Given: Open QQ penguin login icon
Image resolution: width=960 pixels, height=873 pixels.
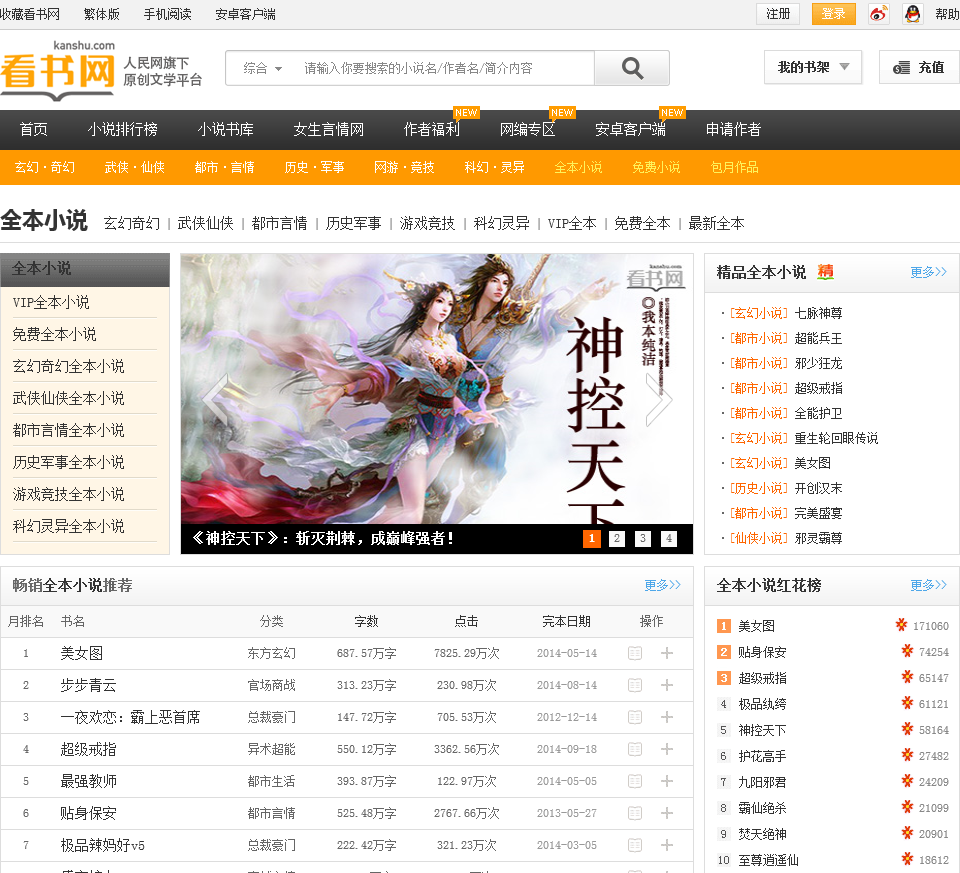Looking at the screenshot, I should click(x=912, y=13).
